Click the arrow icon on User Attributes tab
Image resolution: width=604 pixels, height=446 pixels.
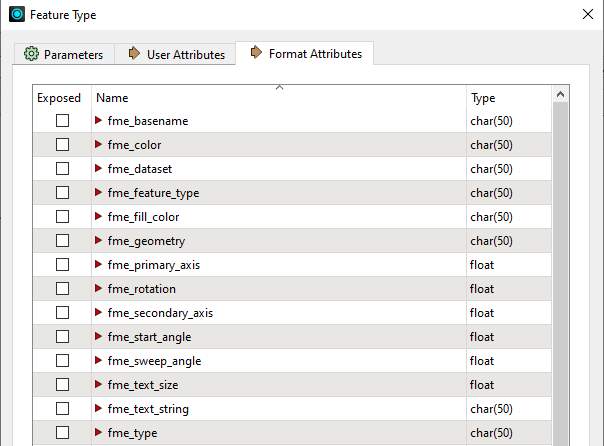point(134,54)
